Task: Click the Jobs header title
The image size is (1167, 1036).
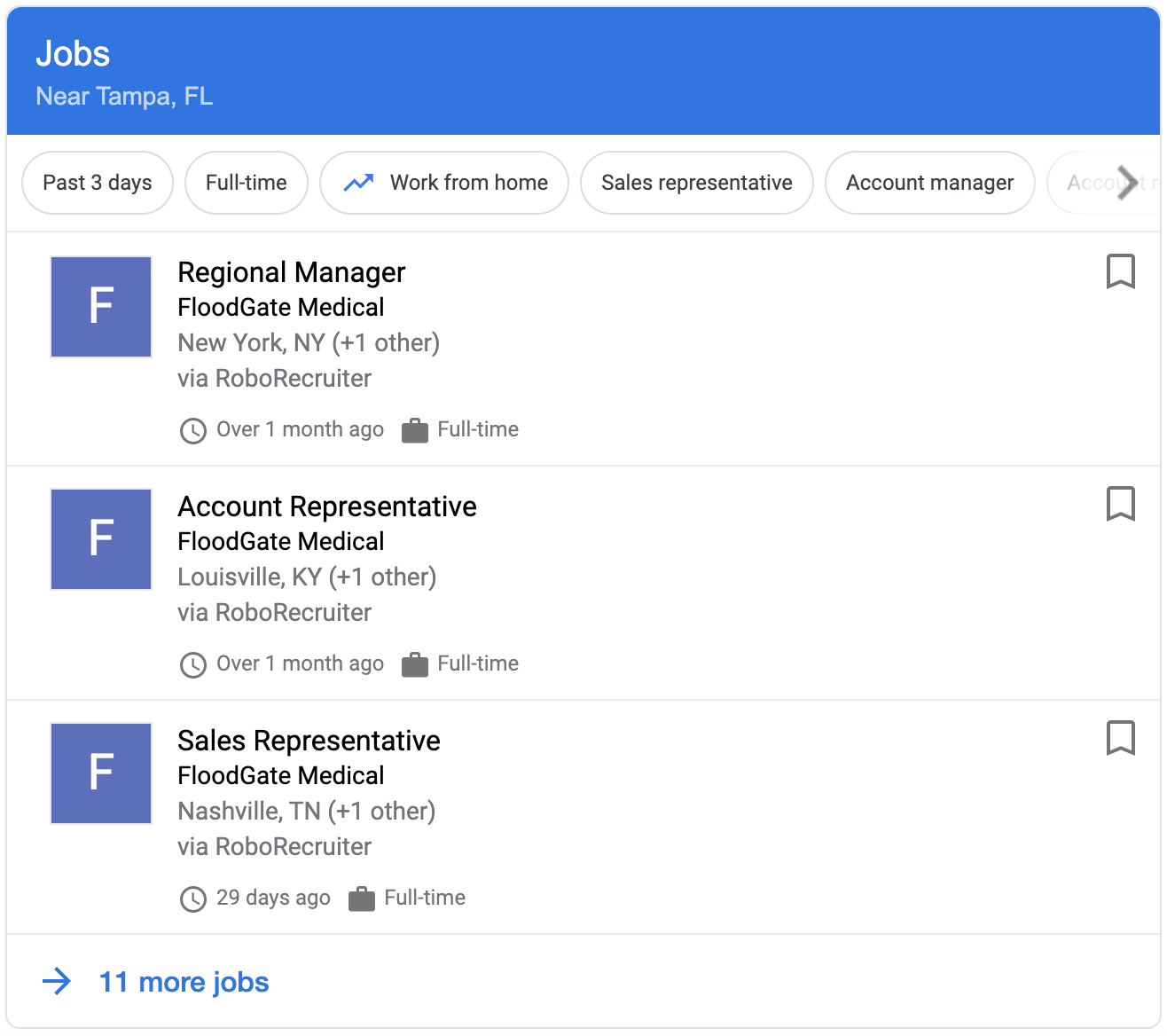Action: (x=73, y=54)
